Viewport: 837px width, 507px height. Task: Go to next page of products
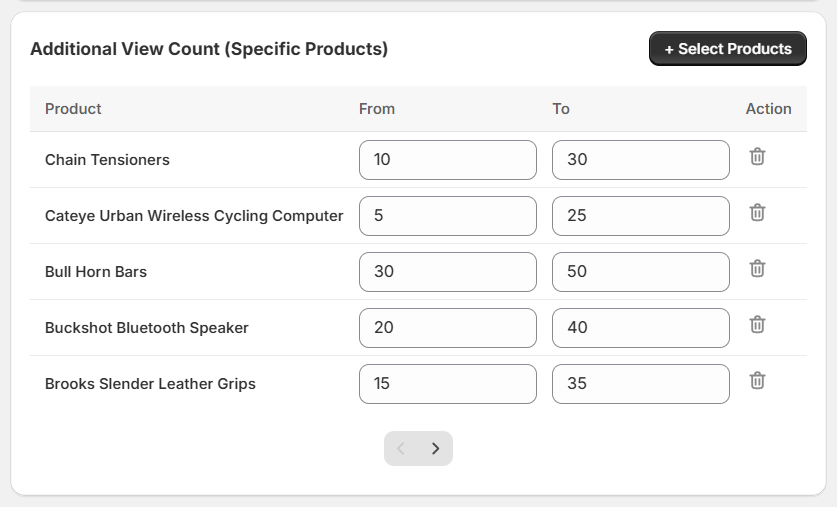pos(435,449)
